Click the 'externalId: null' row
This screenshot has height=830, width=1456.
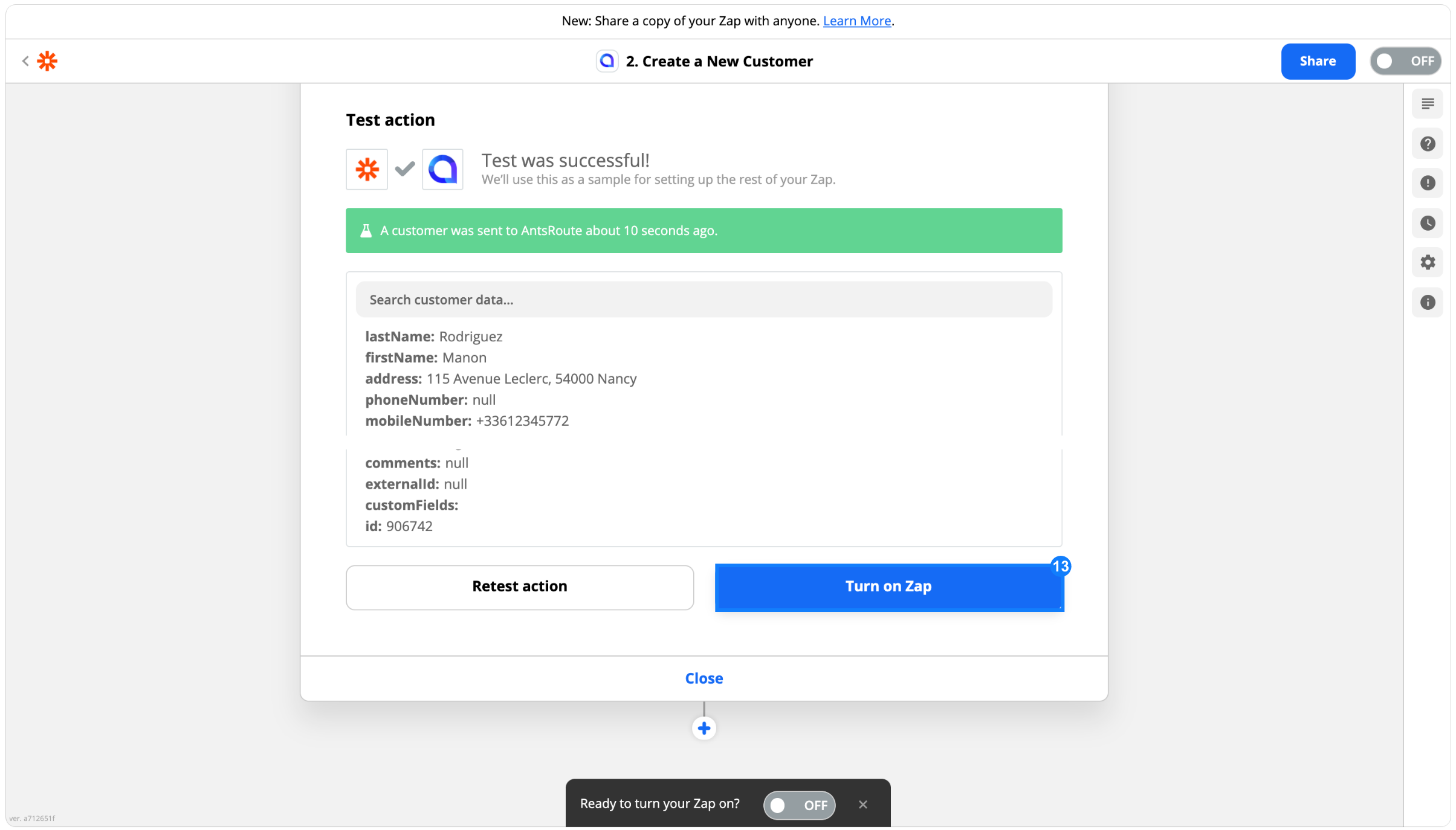(x=416, y=484)
